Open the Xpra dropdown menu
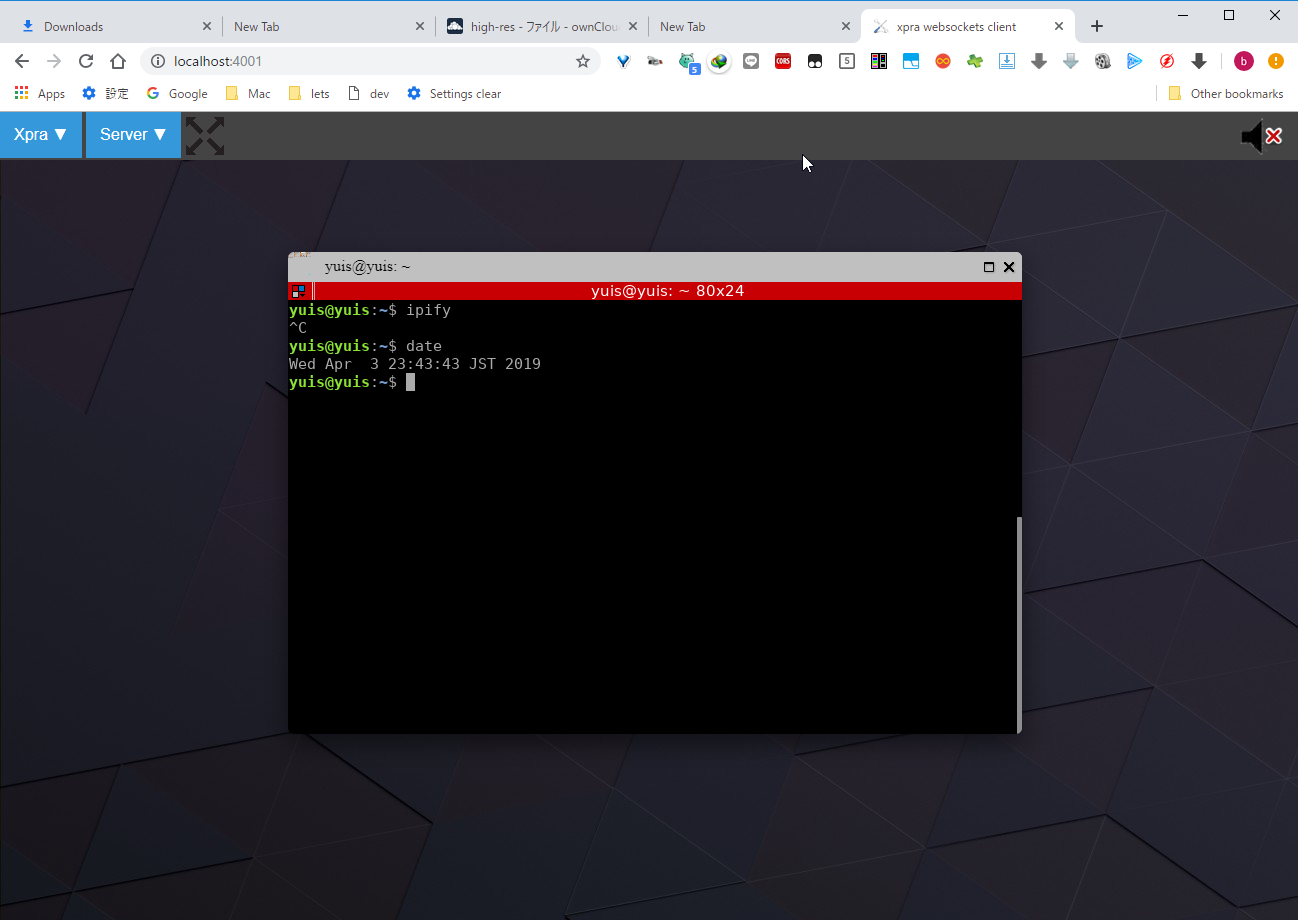Image resolution: width=1298 pixels, height=920 pixels. coord(41,135)
